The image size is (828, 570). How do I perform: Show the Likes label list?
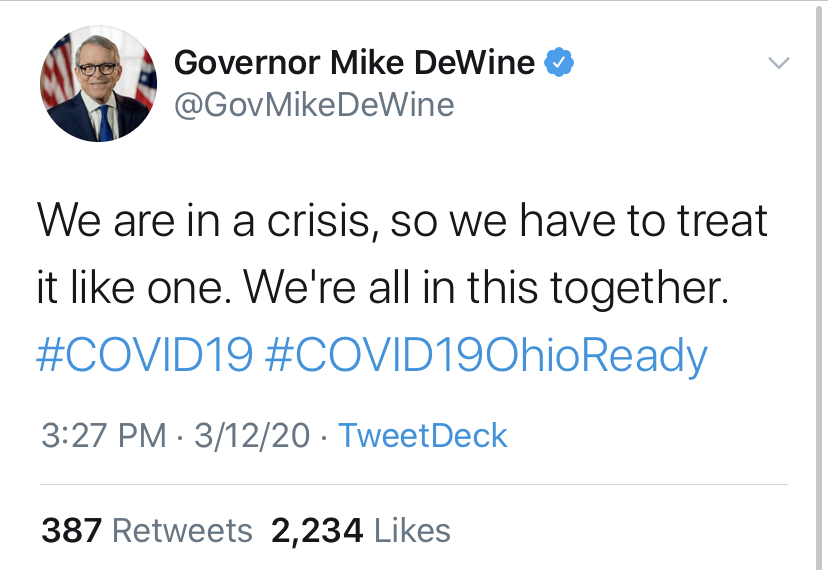point(412,530)
